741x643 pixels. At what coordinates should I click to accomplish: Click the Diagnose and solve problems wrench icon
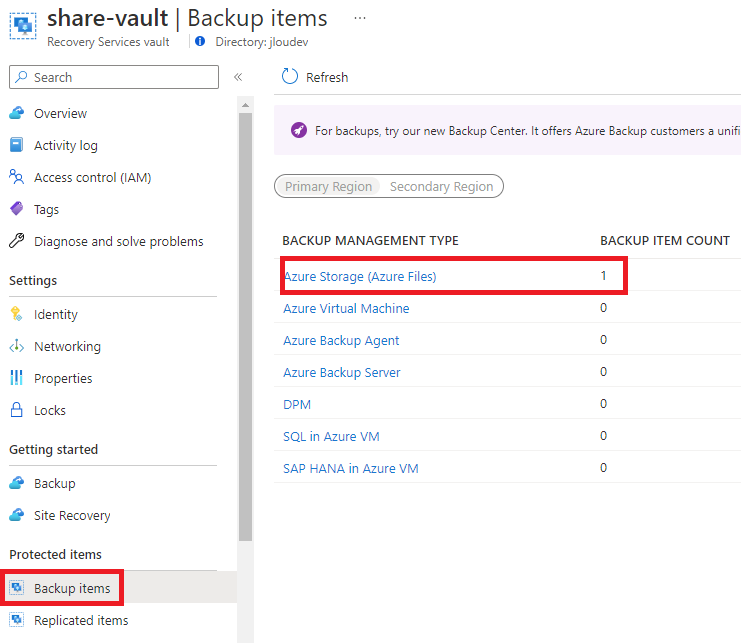[x=17, y=241]
